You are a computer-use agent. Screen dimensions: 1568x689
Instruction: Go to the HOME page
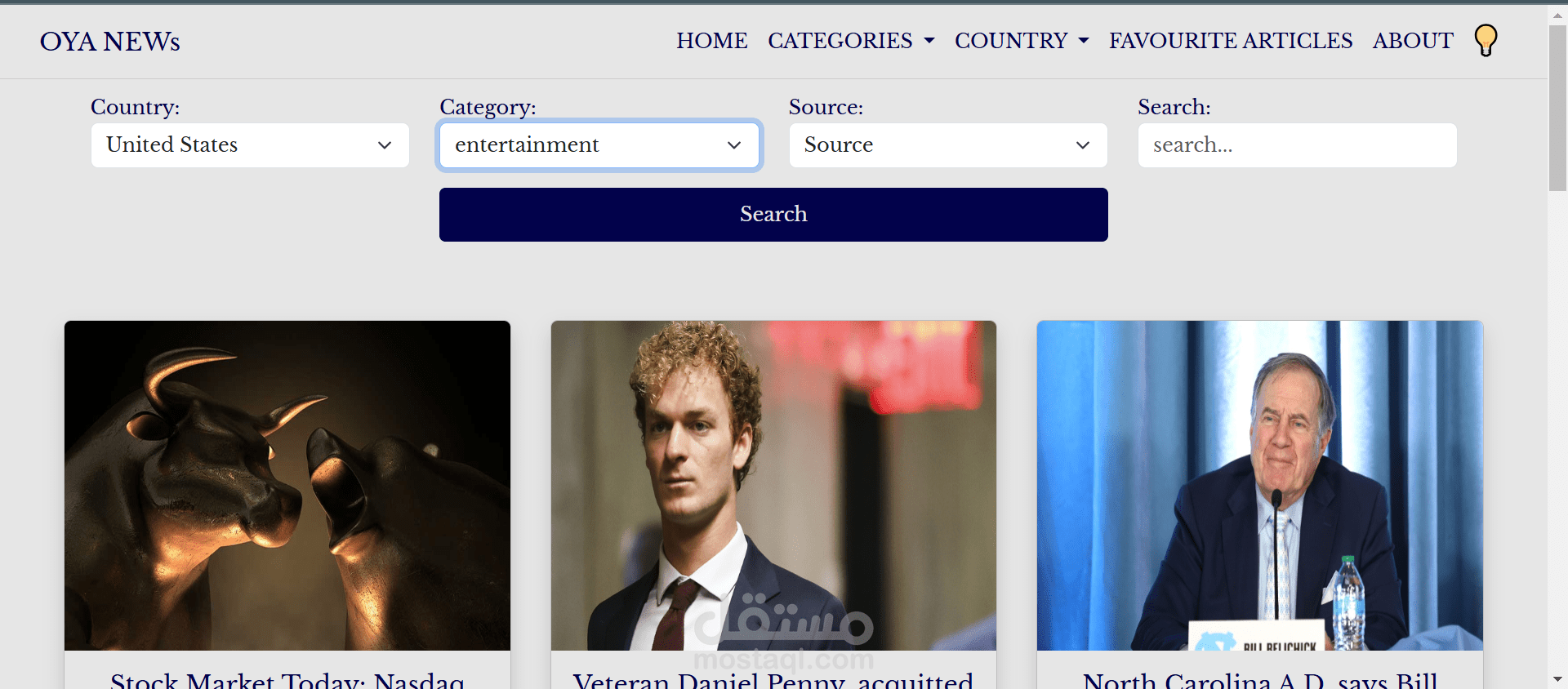pos(711,41)
